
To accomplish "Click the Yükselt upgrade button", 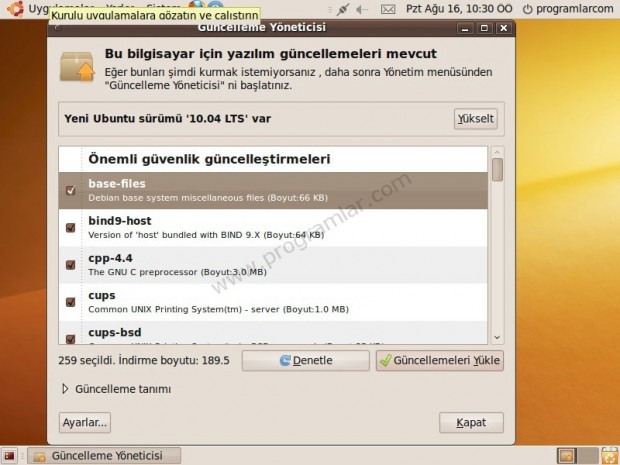I will point(476,119).
